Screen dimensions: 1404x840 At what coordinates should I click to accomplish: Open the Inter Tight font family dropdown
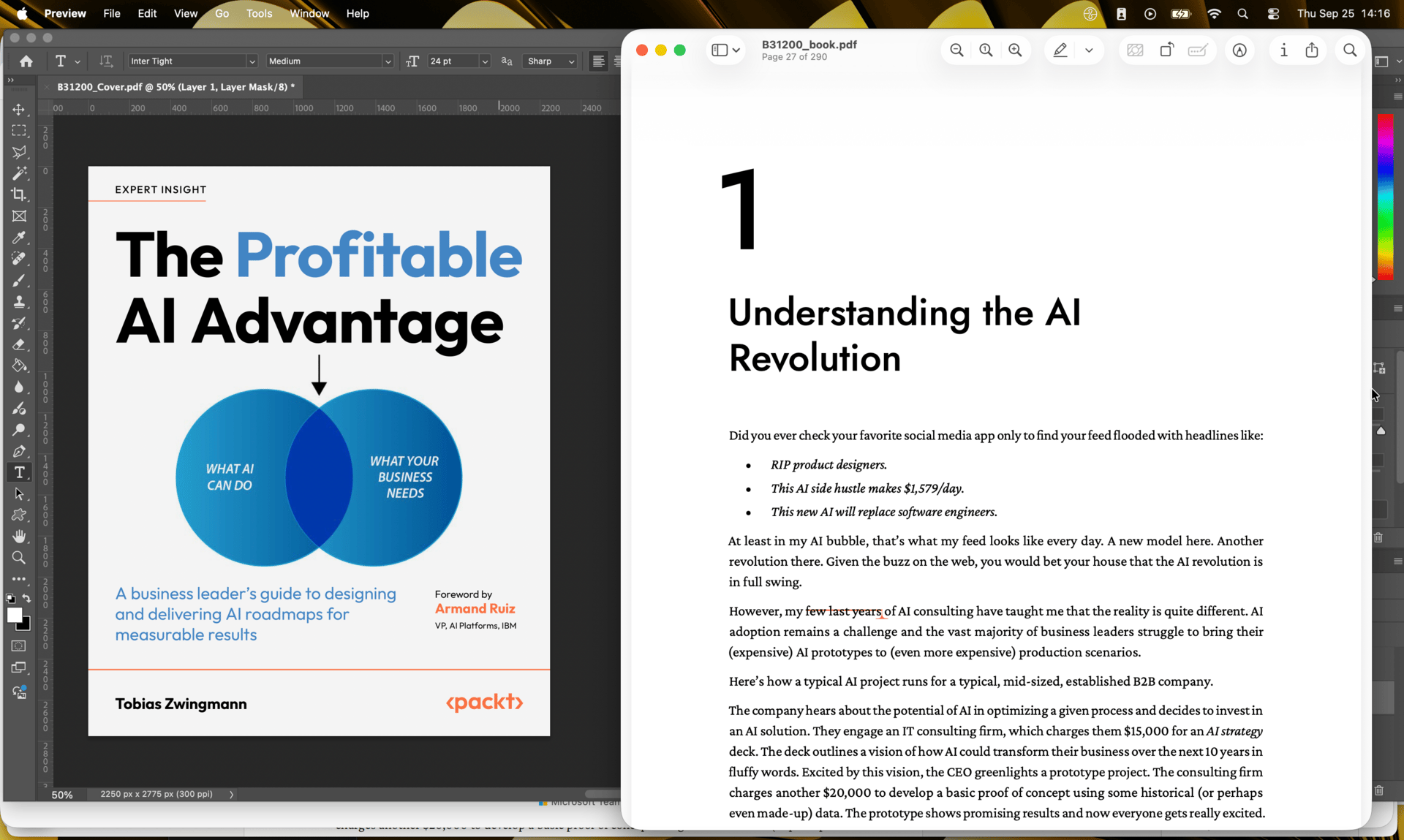252,61
